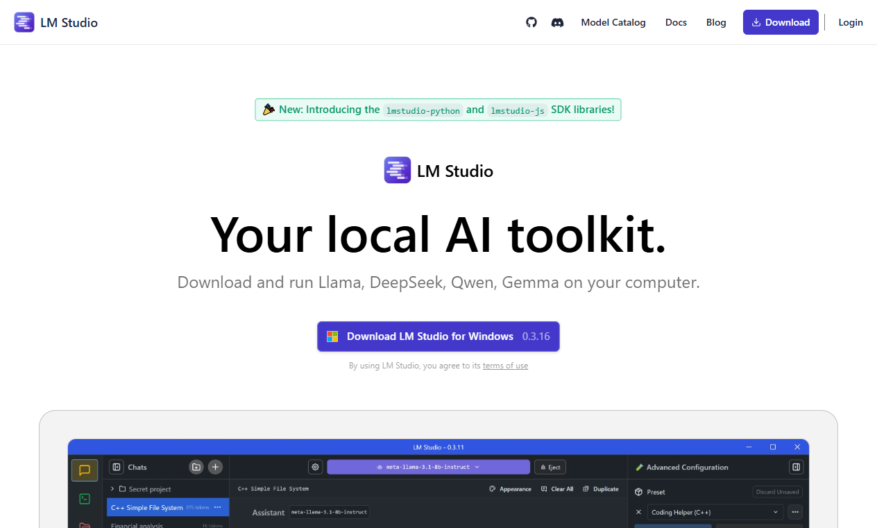Click the lmstudio-python link in banner

[423, 110]
